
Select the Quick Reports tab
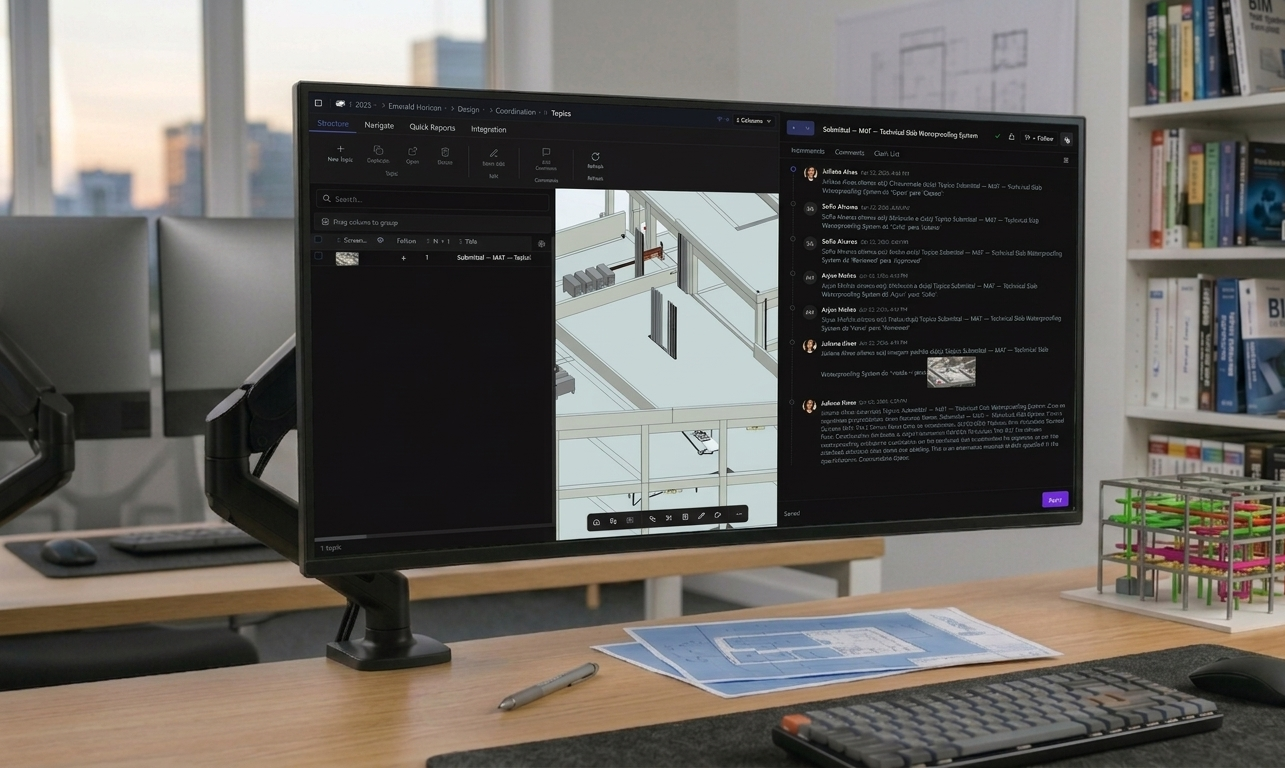[x=432, y=128]
